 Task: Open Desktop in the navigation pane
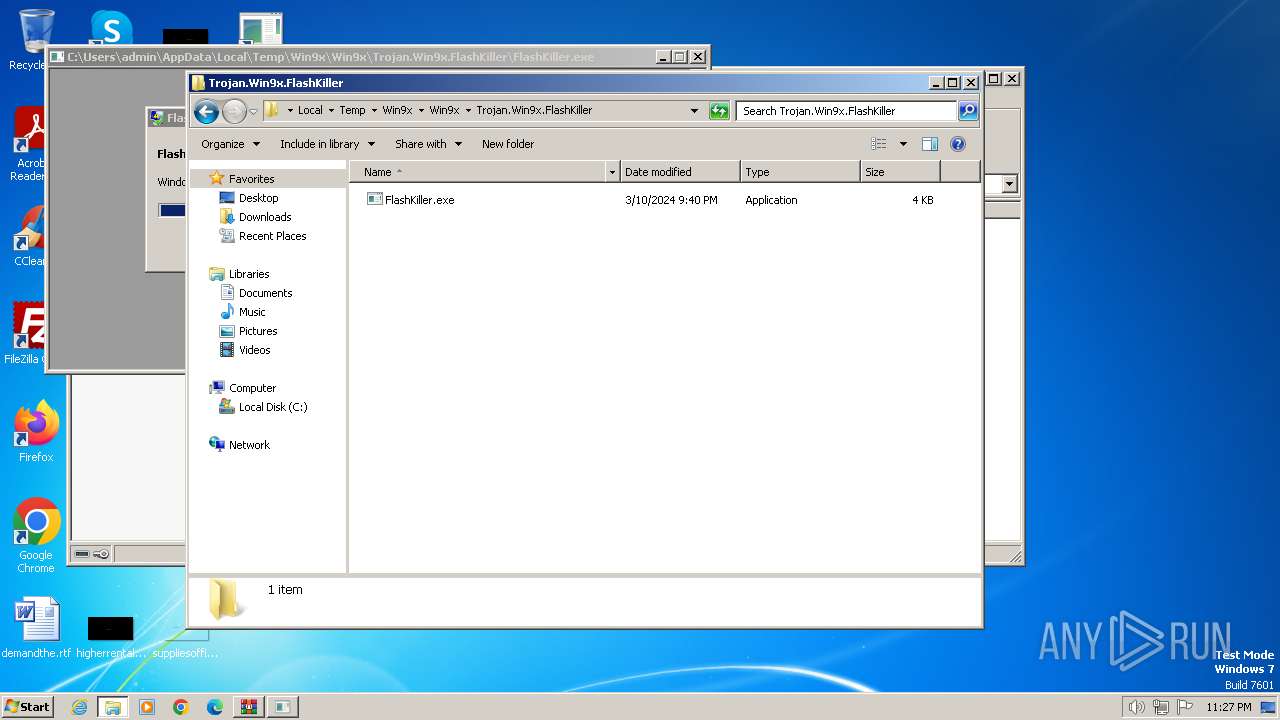click(x=258, y=198)
